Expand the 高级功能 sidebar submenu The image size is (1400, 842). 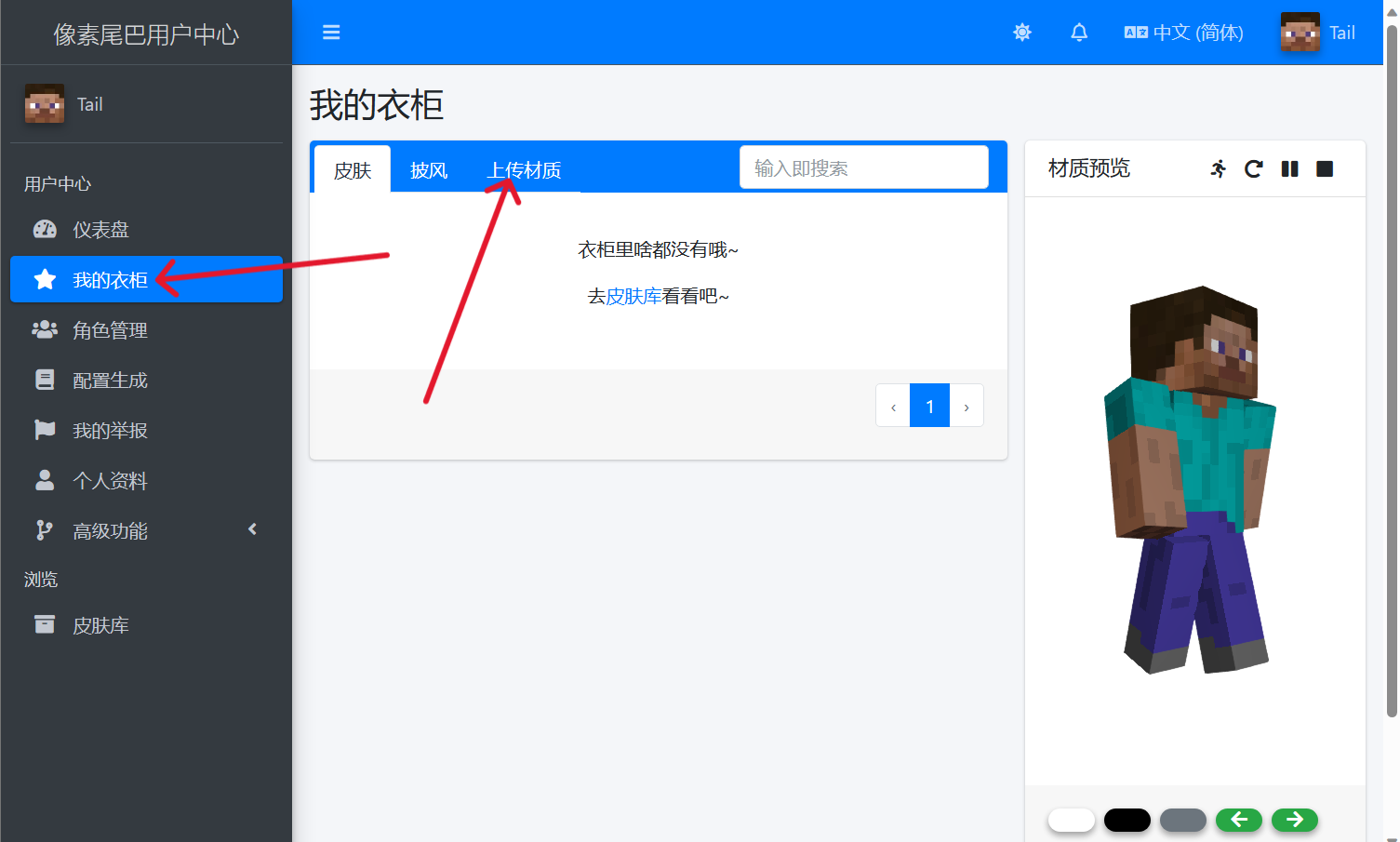coord(146,530)
